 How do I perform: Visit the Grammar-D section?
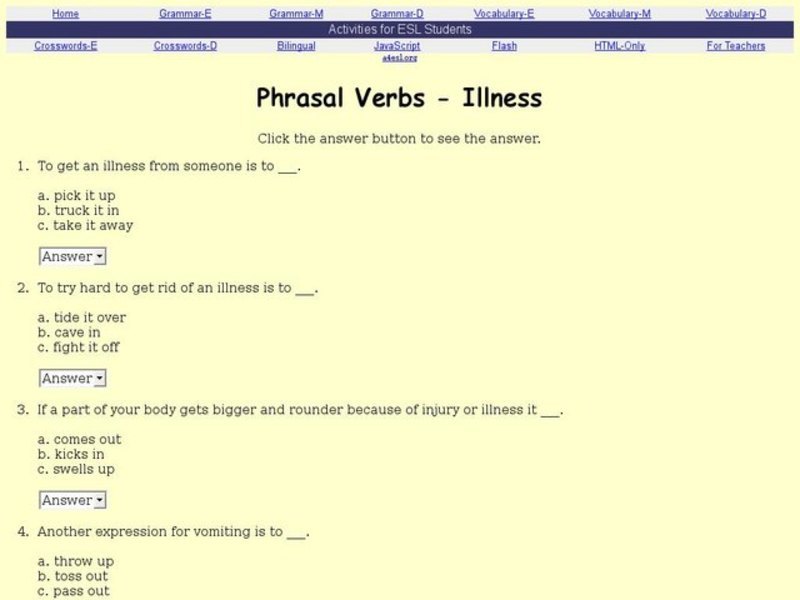pos(396,14)
